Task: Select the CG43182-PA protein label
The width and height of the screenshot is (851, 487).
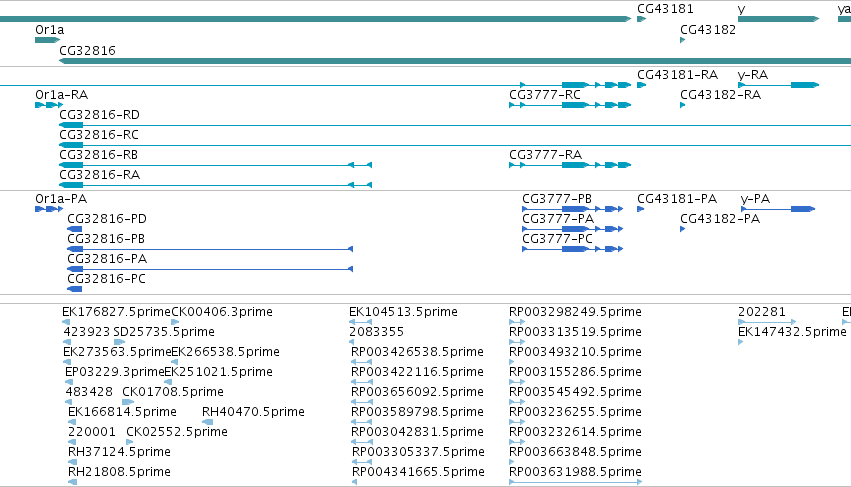Action: [x=720, y=219]
